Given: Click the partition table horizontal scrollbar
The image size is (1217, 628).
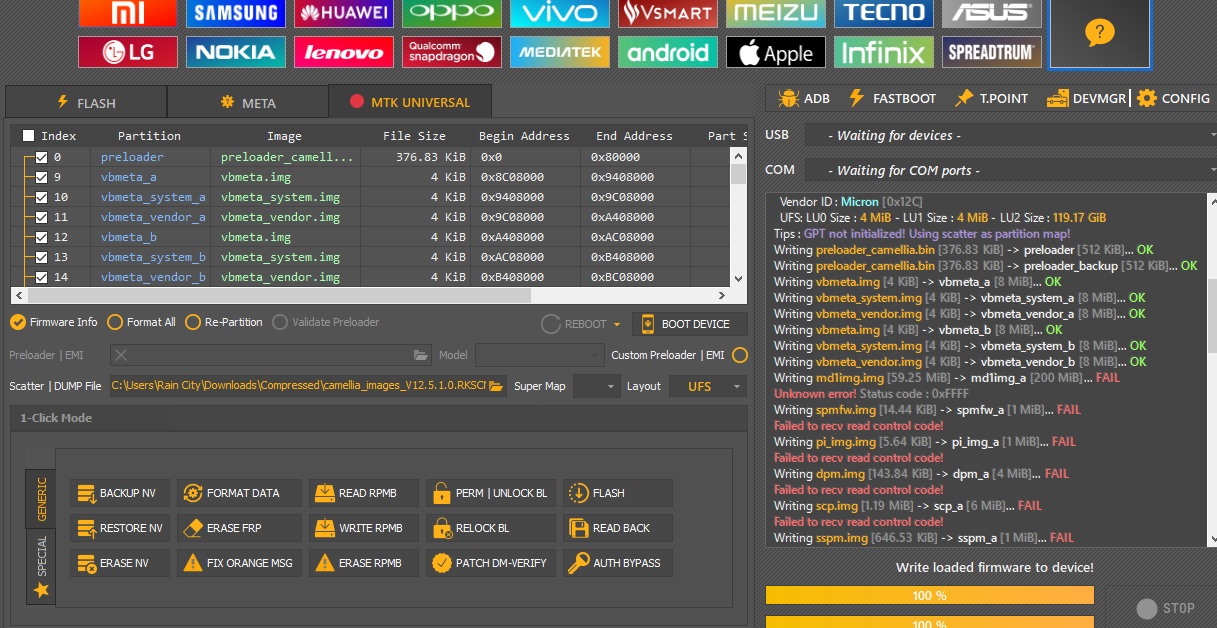Looking at the screenshot, I should click(x=369, y=295).
